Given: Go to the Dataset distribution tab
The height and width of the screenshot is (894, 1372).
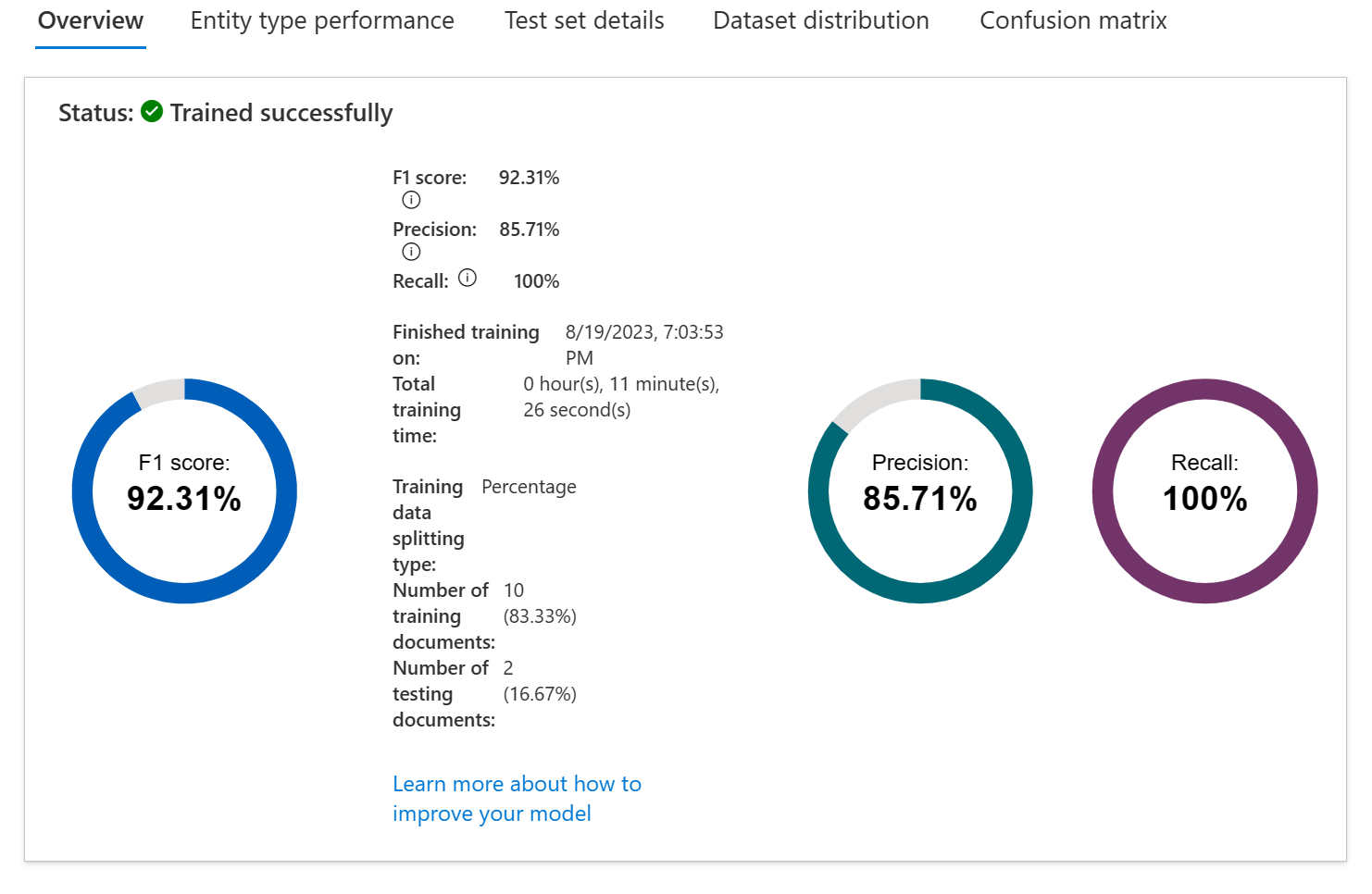Looking at the screenshot, I should point(820,20).
